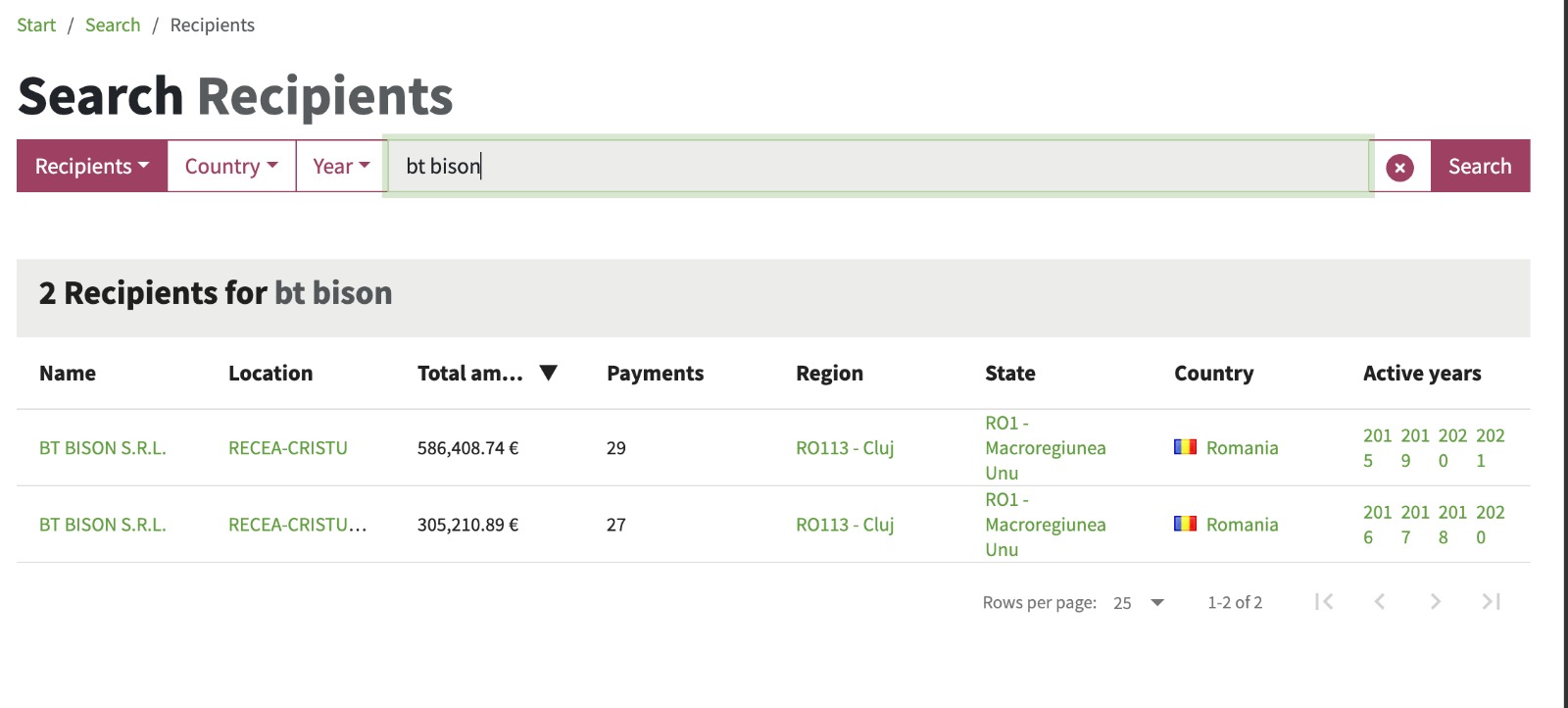
Task: Go to Start breadcrumb
Action: tap(36, 25)
